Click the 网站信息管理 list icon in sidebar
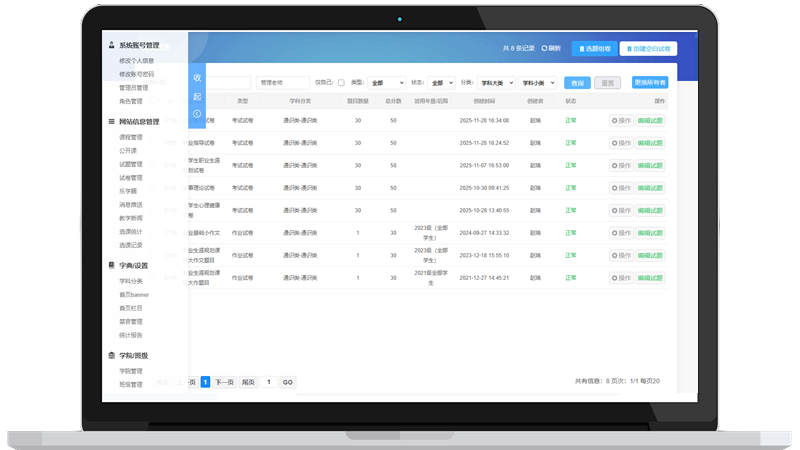 (x=111, y=121)
